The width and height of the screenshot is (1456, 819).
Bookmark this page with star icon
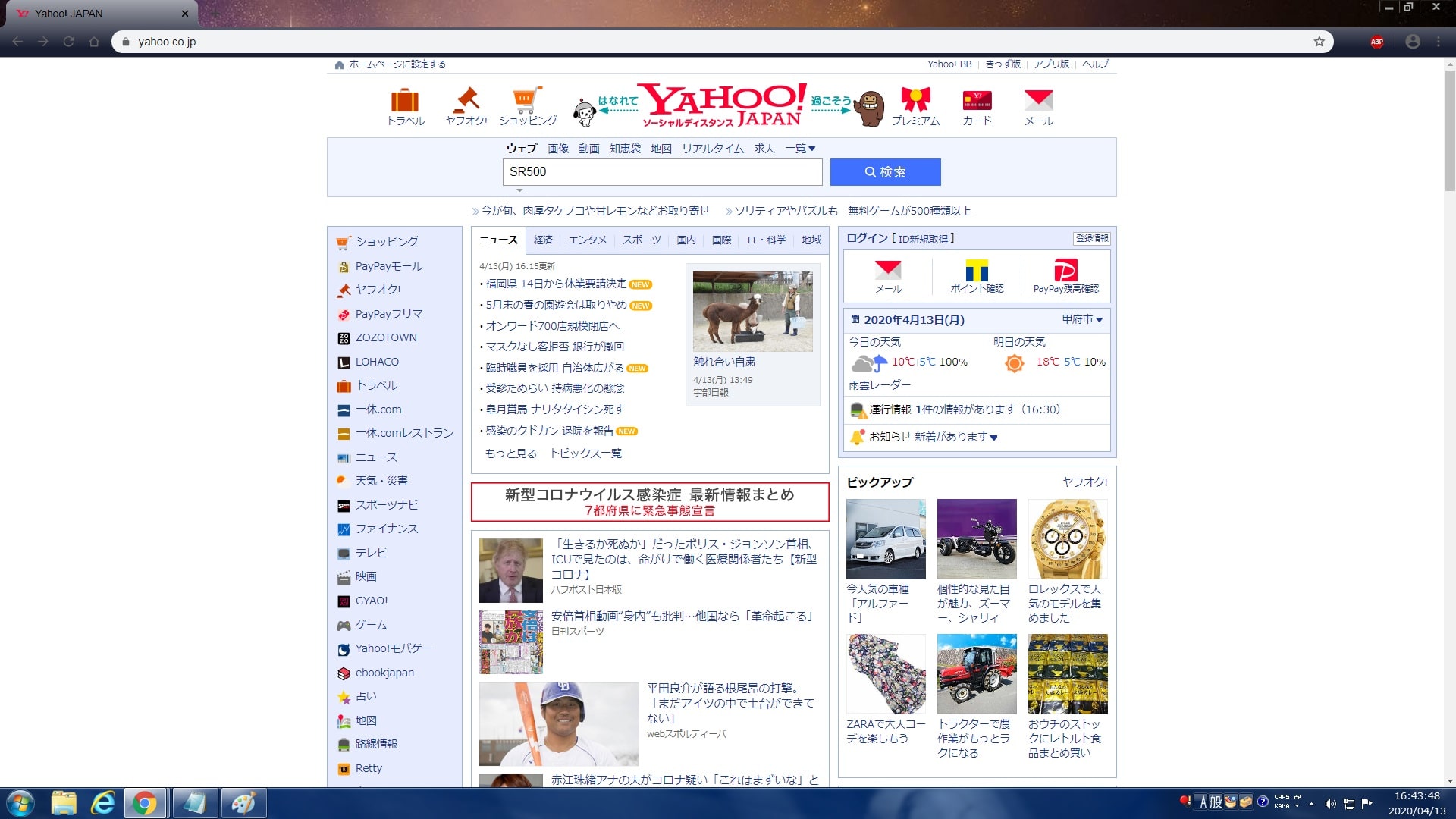pos(1319,42)
